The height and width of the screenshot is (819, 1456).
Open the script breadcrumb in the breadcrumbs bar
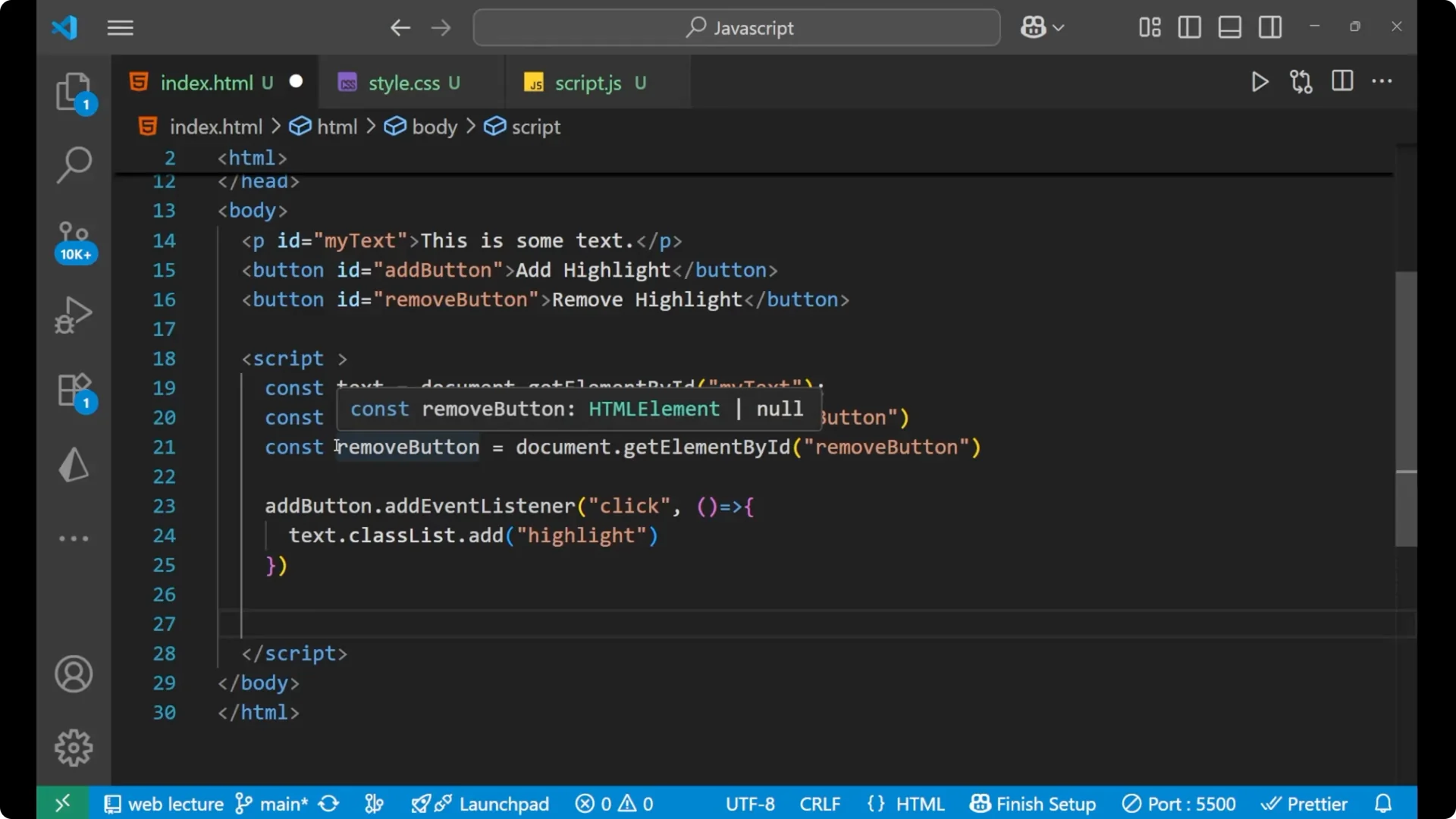pos(536,127)
